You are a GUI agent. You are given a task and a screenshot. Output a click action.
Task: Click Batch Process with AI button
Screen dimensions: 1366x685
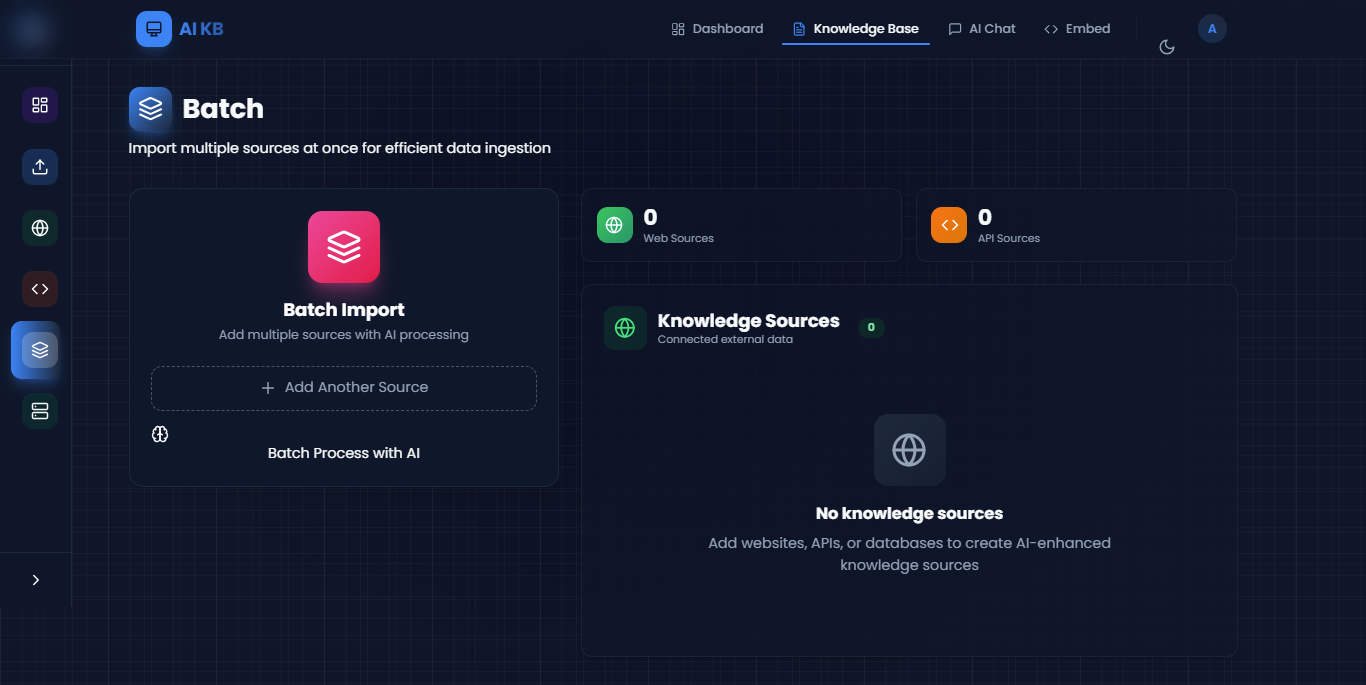[344, 453]
